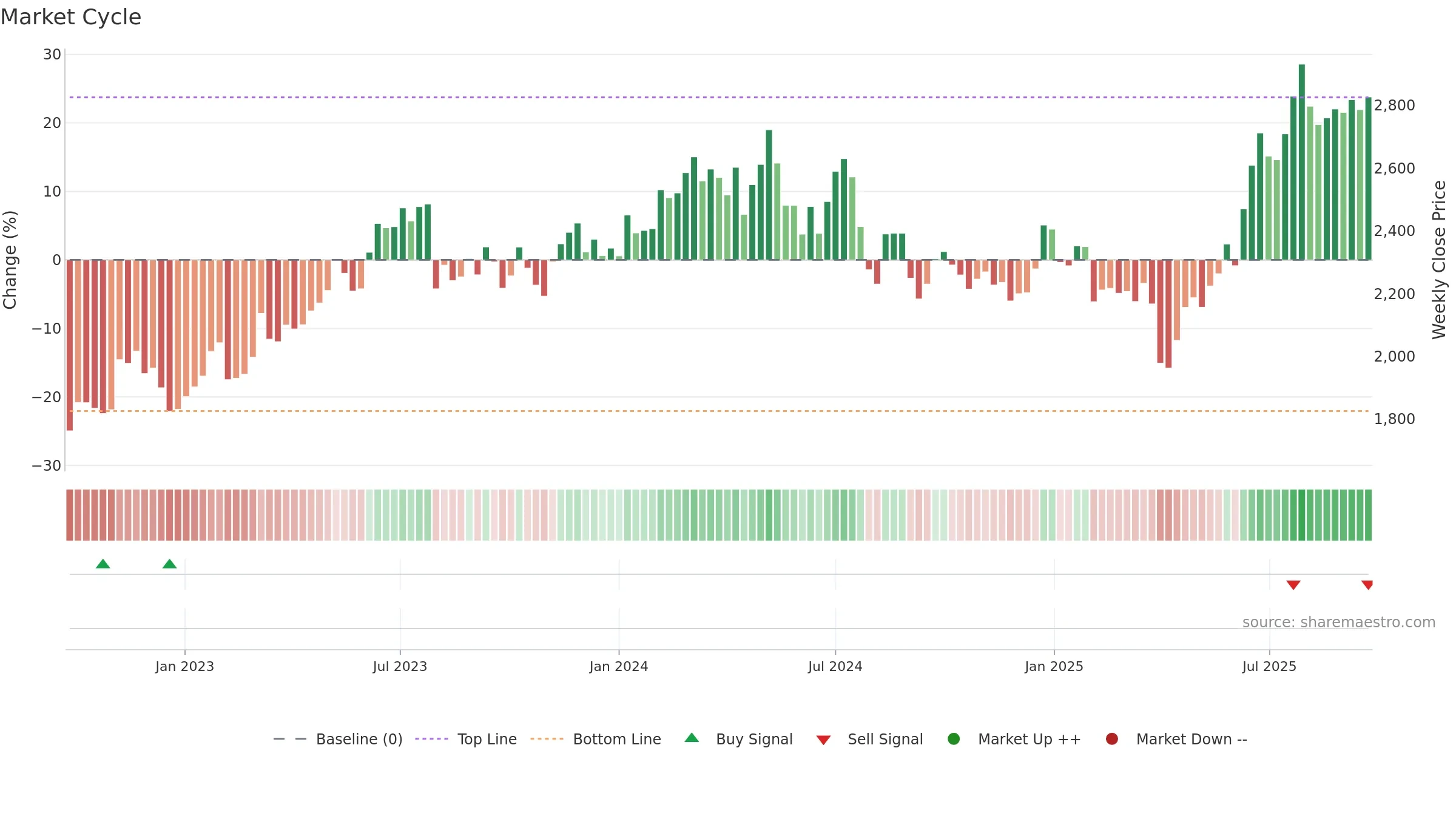Click the 2,600 price axis label
The width and height of the screenshot is (1456, 819).
tap(1394, 169)
